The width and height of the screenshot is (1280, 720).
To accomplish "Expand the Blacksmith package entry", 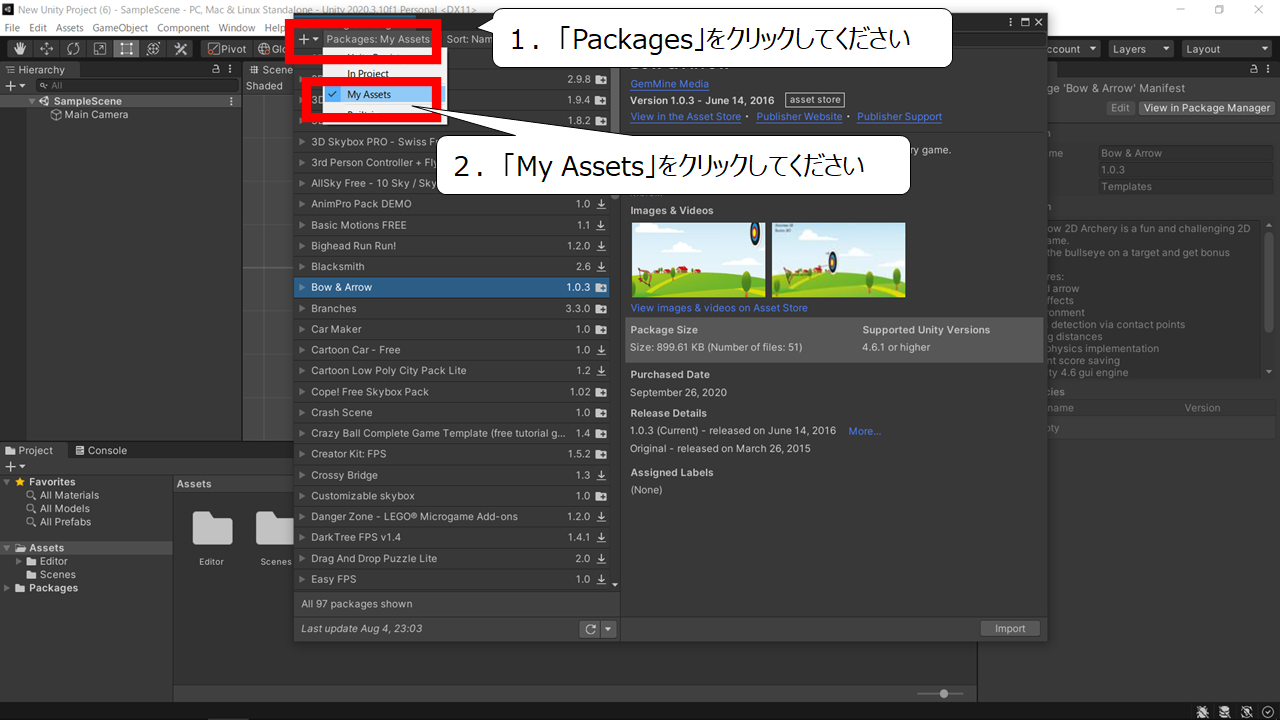I will pos(302,267).
